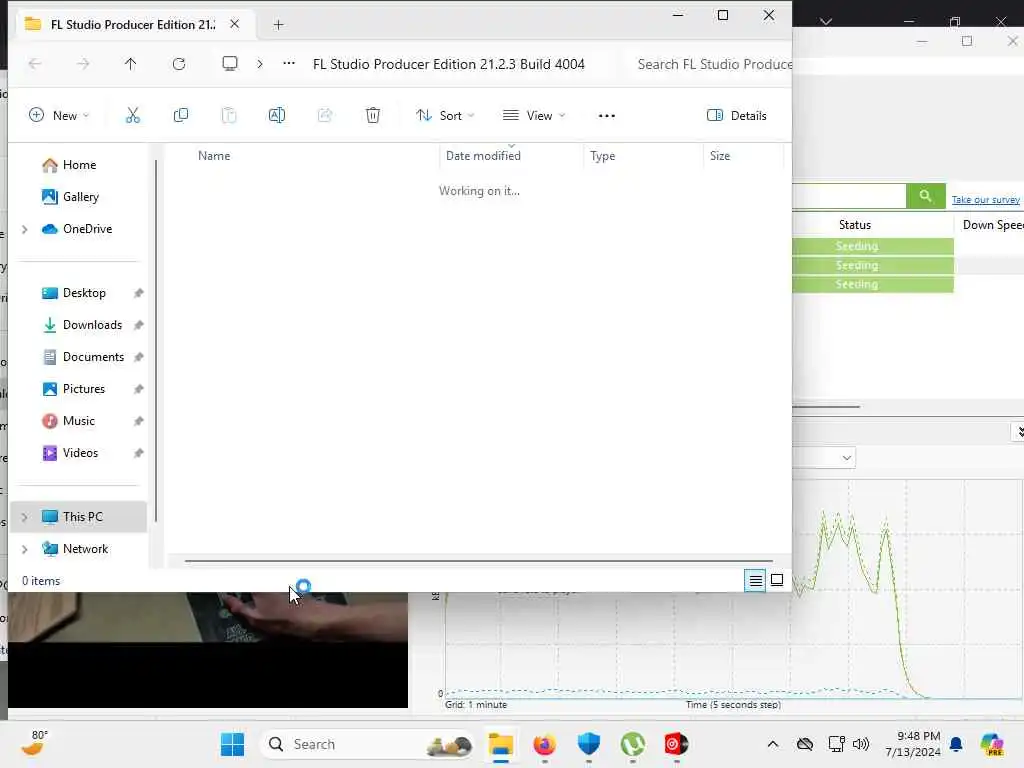Refresh the folder view
The width and height of the screenshot is (1024, 768).
point(179,64)
